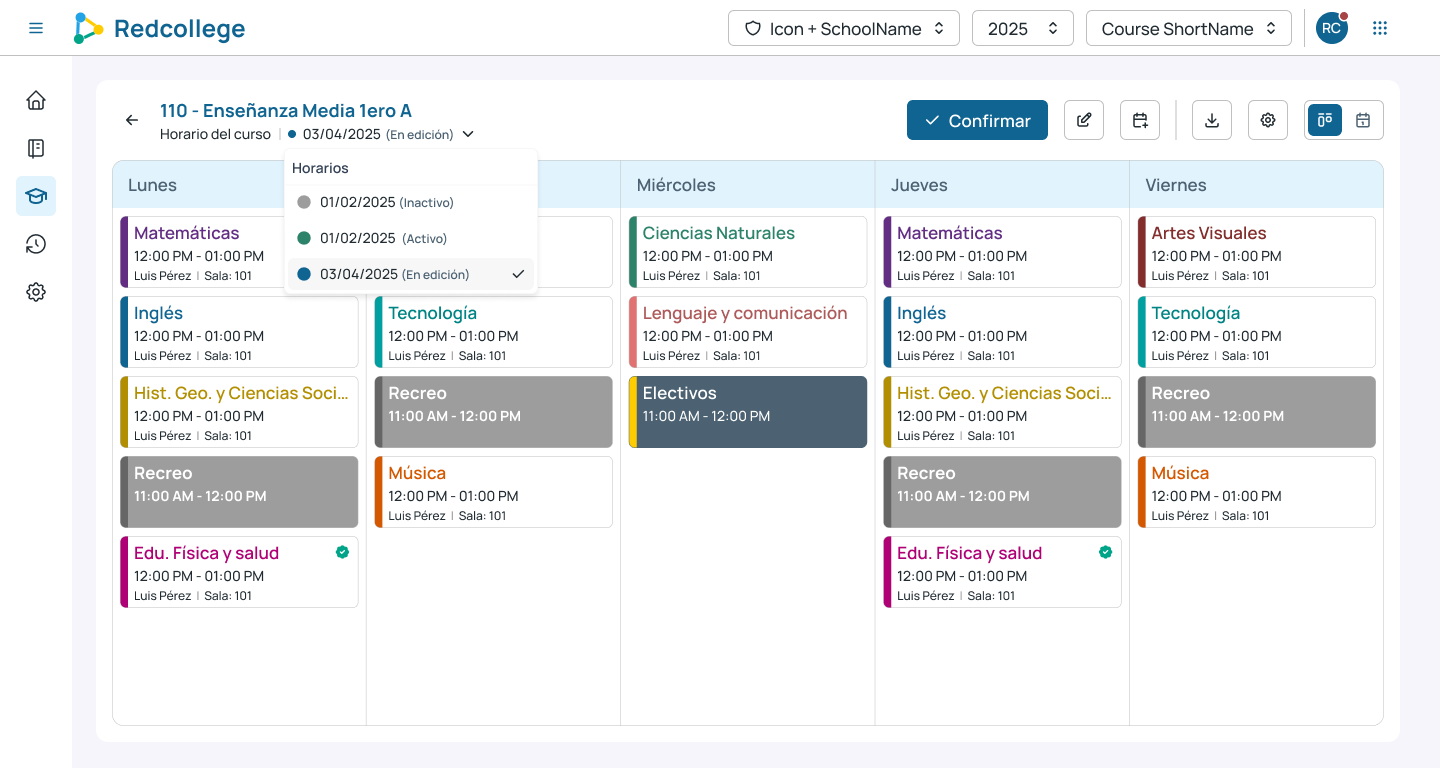Go to Home in the sidebar
Viewport: 1440px width, 768px height.
[x=36, y=100]
